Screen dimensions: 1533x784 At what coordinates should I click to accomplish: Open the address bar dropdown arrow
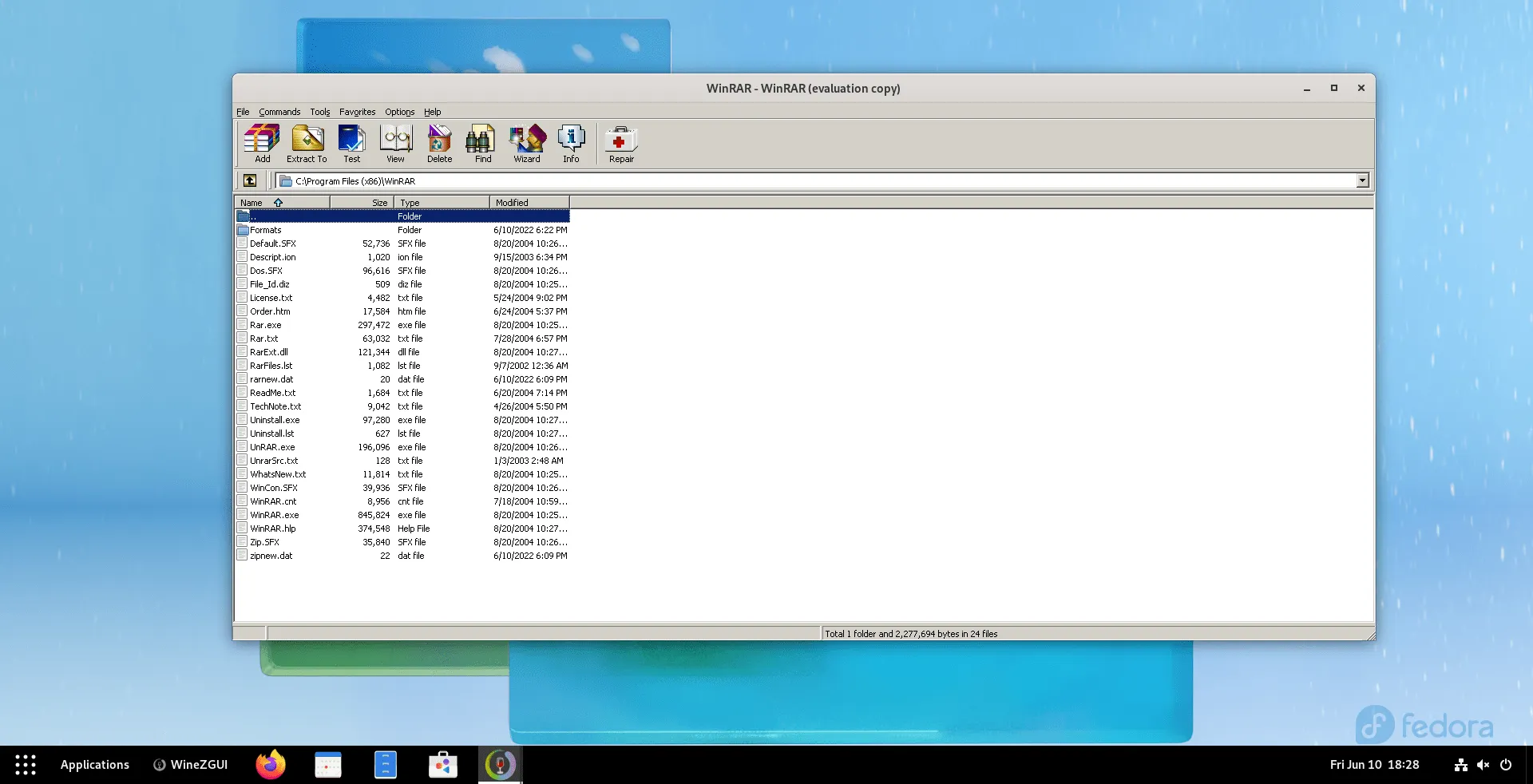pyautogui.click(x=1363, y=180)
